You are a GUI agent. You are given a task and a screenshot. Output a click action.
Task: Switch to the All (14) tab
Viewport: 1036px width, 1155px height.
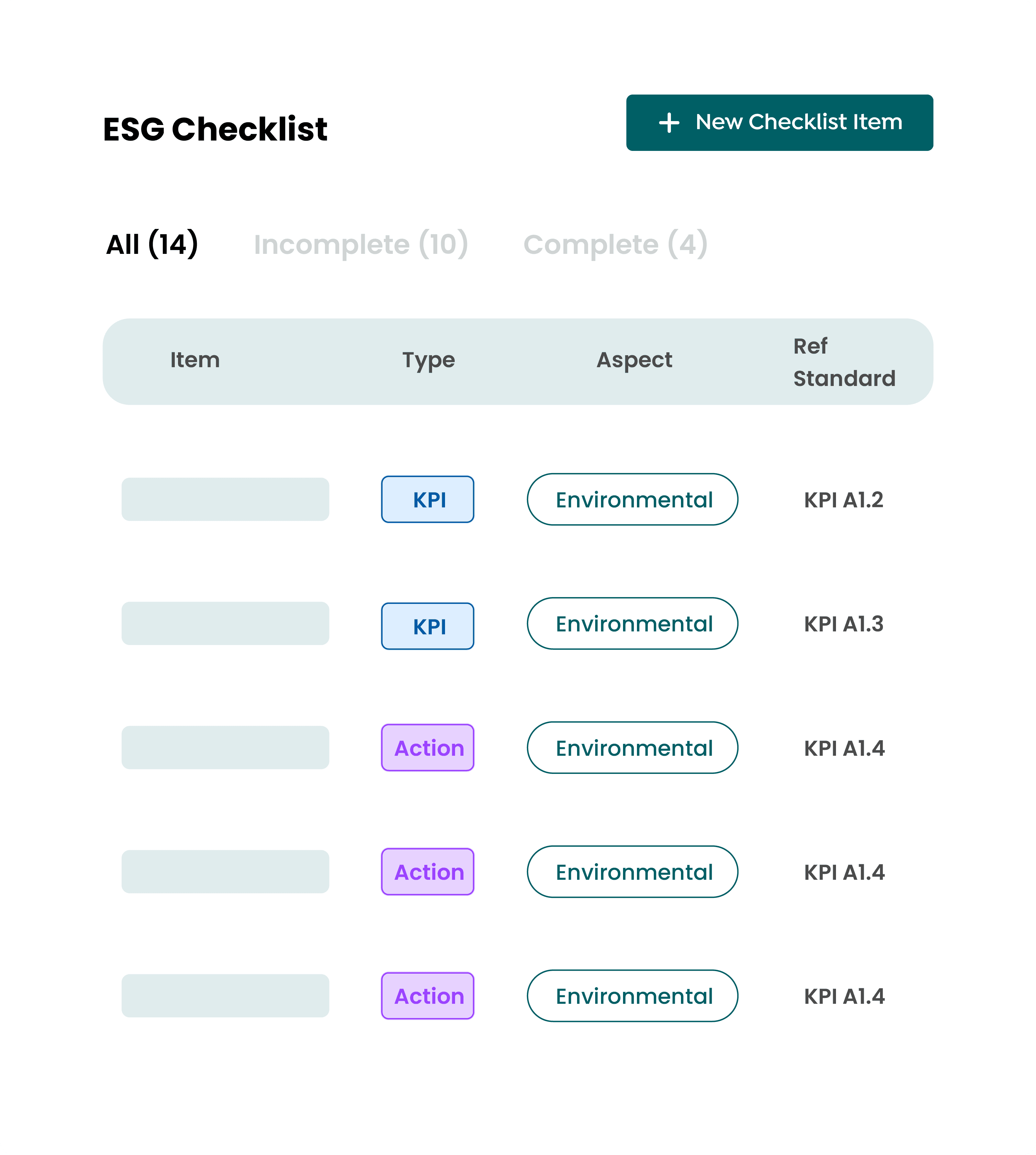tap(152, 244)
